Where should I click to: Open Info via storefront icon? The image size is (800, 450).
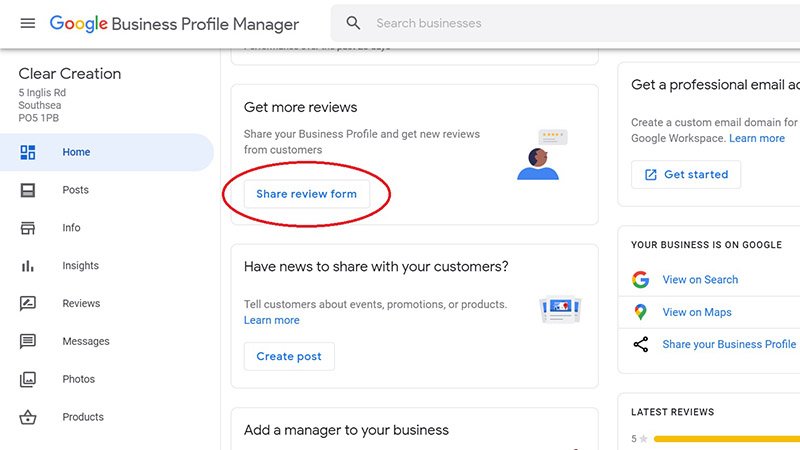(28, 228)
